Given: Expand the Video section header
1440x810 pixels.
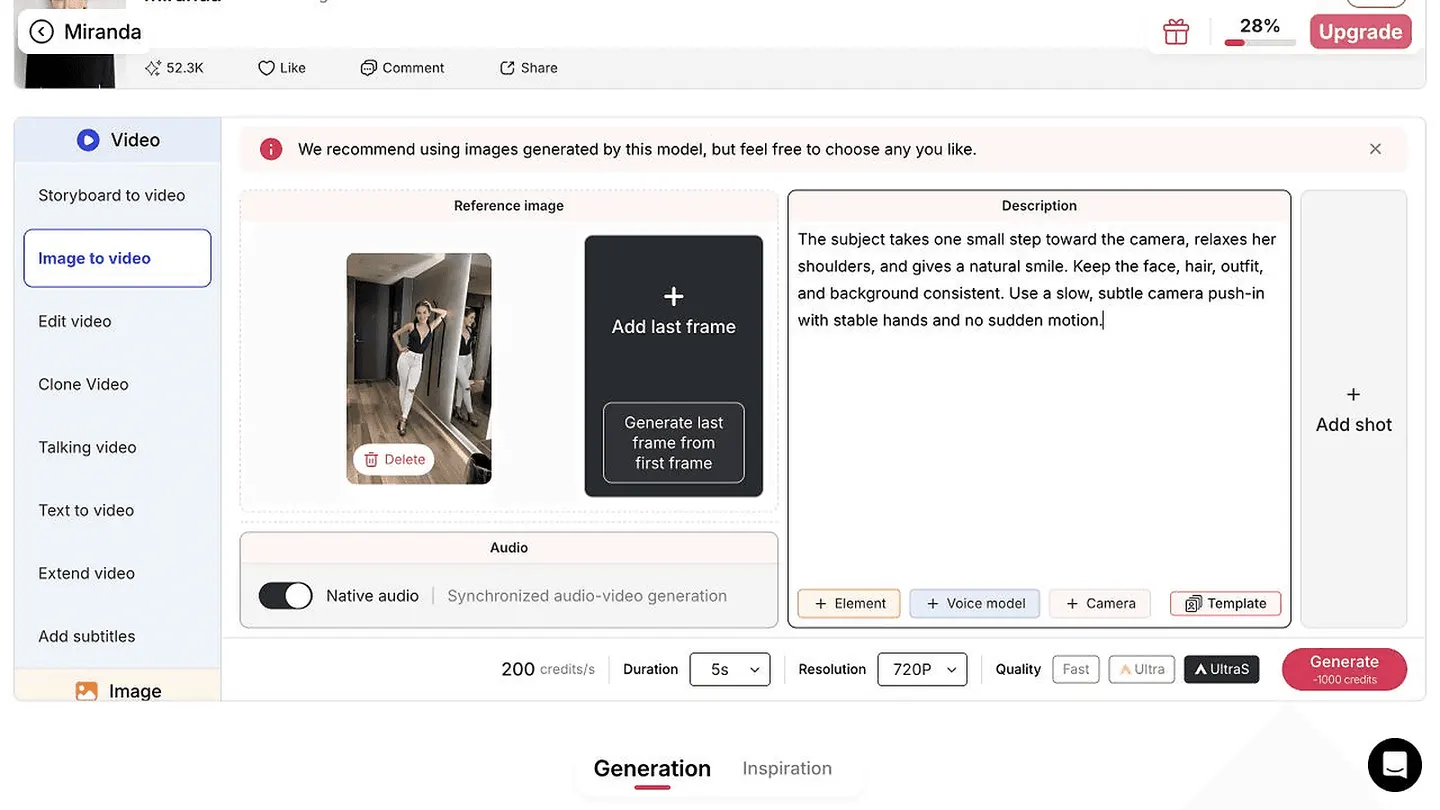Looking at the screenshot, I should pos(118,140).
